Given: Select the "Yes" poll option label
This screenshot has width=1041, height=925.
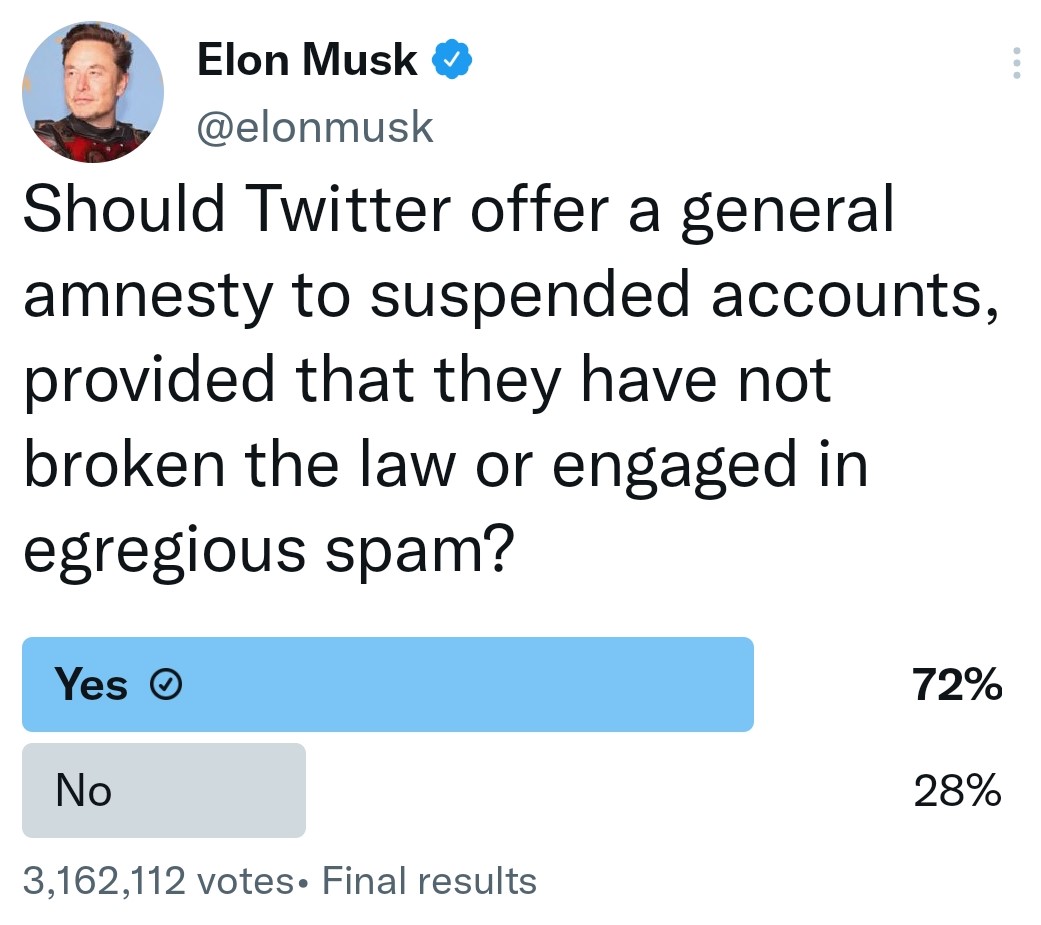Looking at the screenshot, I should [x=92, y=686].
